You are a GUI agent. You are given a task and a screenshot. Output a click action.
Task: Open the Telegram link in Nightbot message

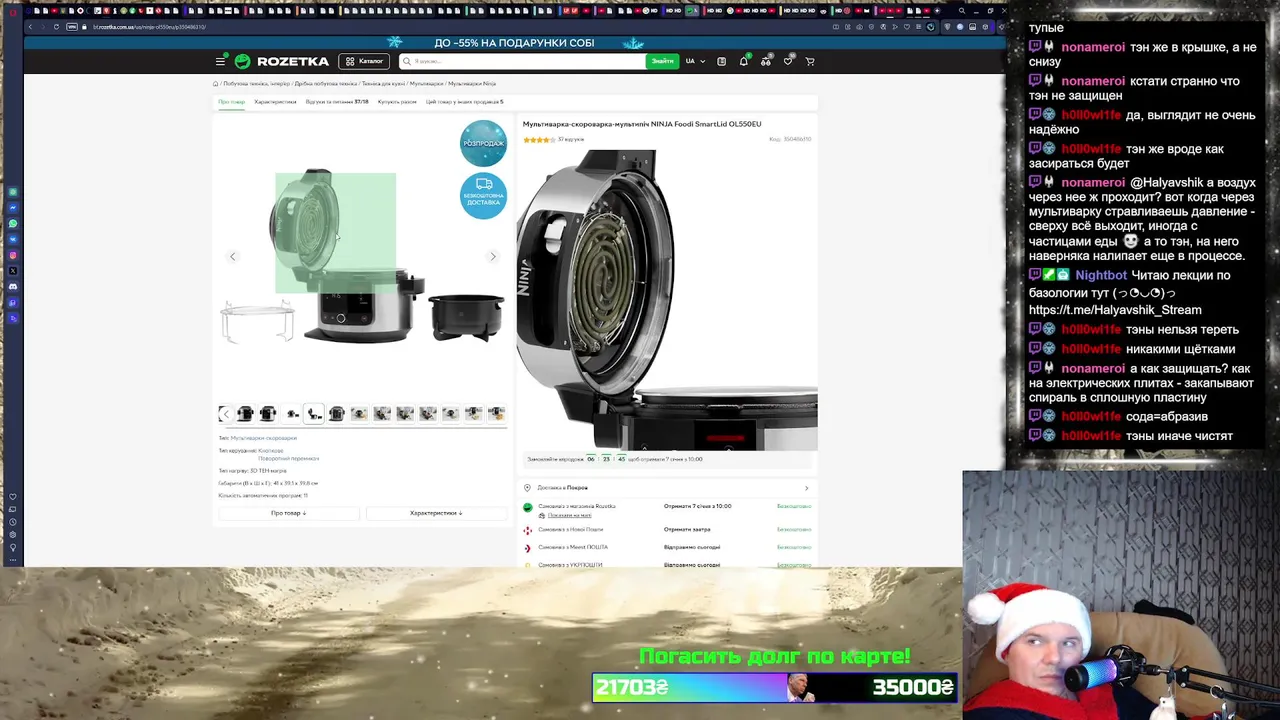pos(1115,310)
